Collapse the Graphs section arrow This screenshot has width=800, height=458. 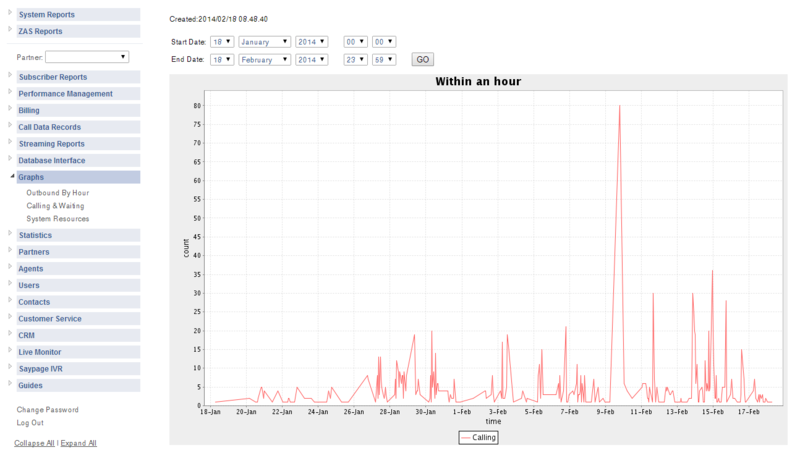click(x=12, y=175)
